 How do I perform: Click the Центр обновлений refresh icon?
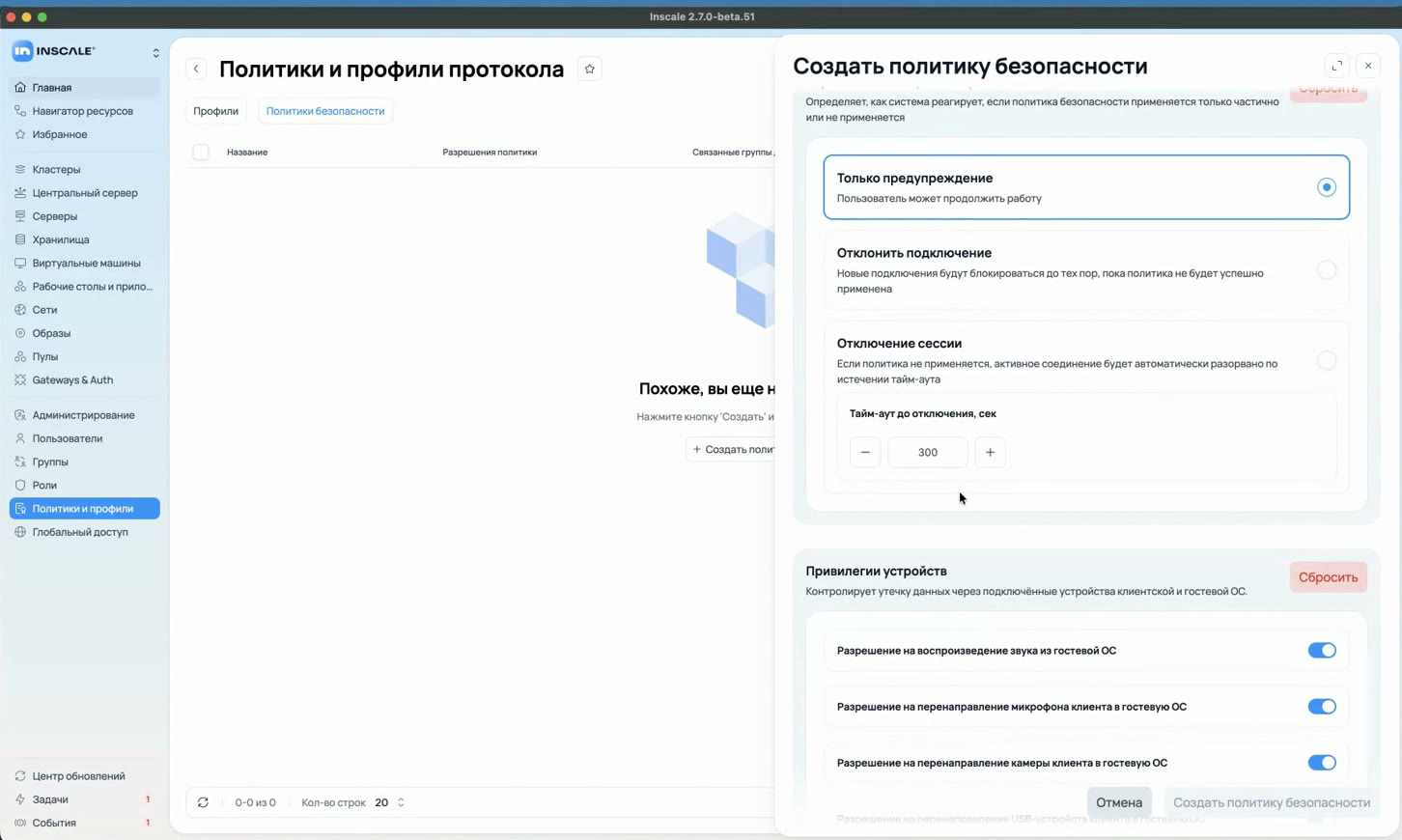tap(20, 776)
